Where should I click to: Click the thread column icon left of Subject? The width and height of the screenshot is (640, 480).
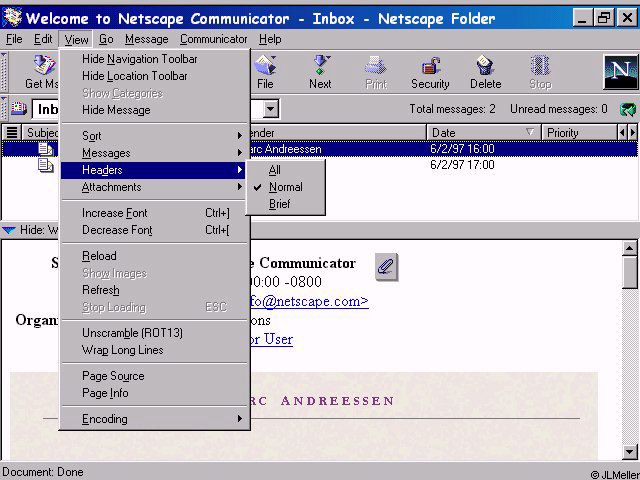pos(12,132)
